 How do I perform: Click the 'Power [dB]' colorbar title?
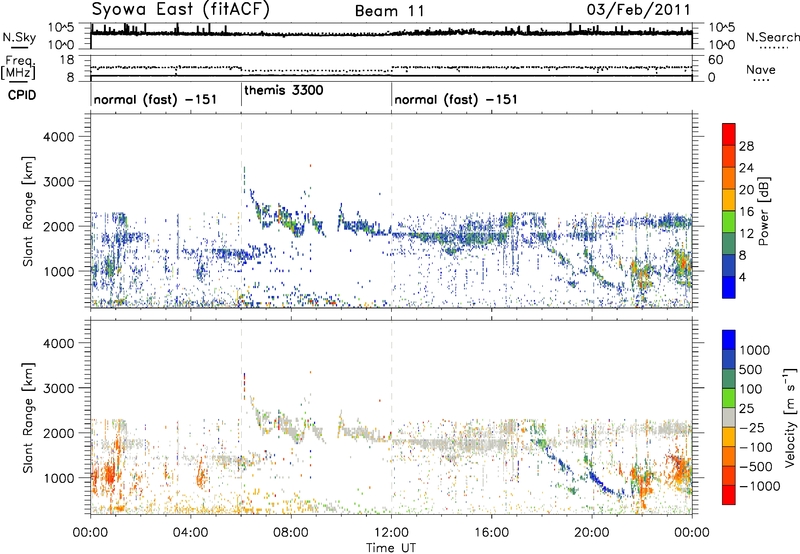(763, 211)
